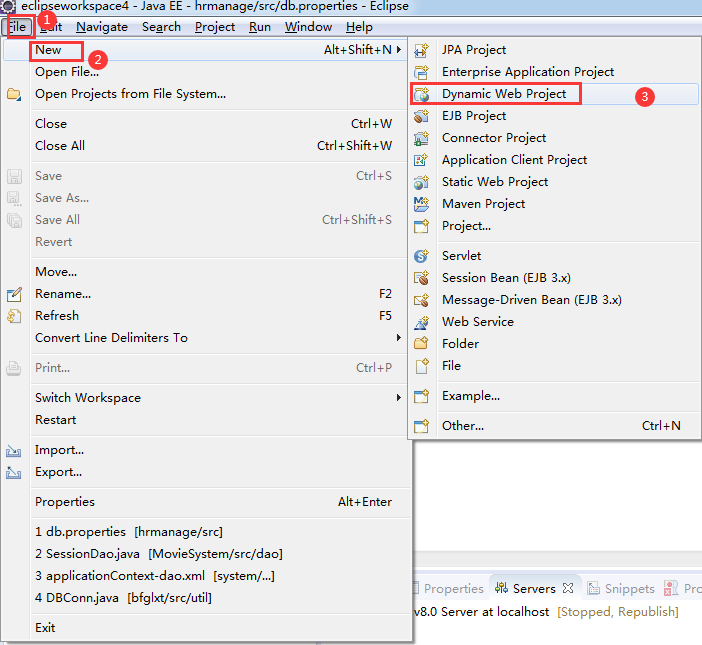Image resolution: width=702 pixels, height=645 pixels.
Task: Click the Project... wizard icon
Action: (x=421, y=226)
